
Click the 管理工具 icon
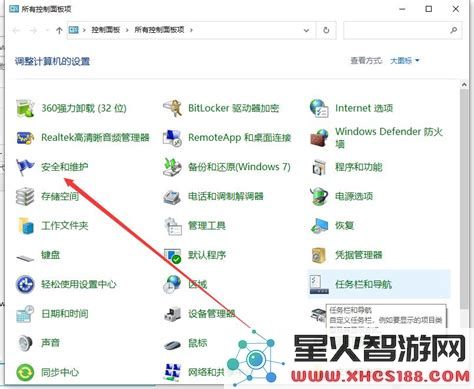tap(173, 226)
